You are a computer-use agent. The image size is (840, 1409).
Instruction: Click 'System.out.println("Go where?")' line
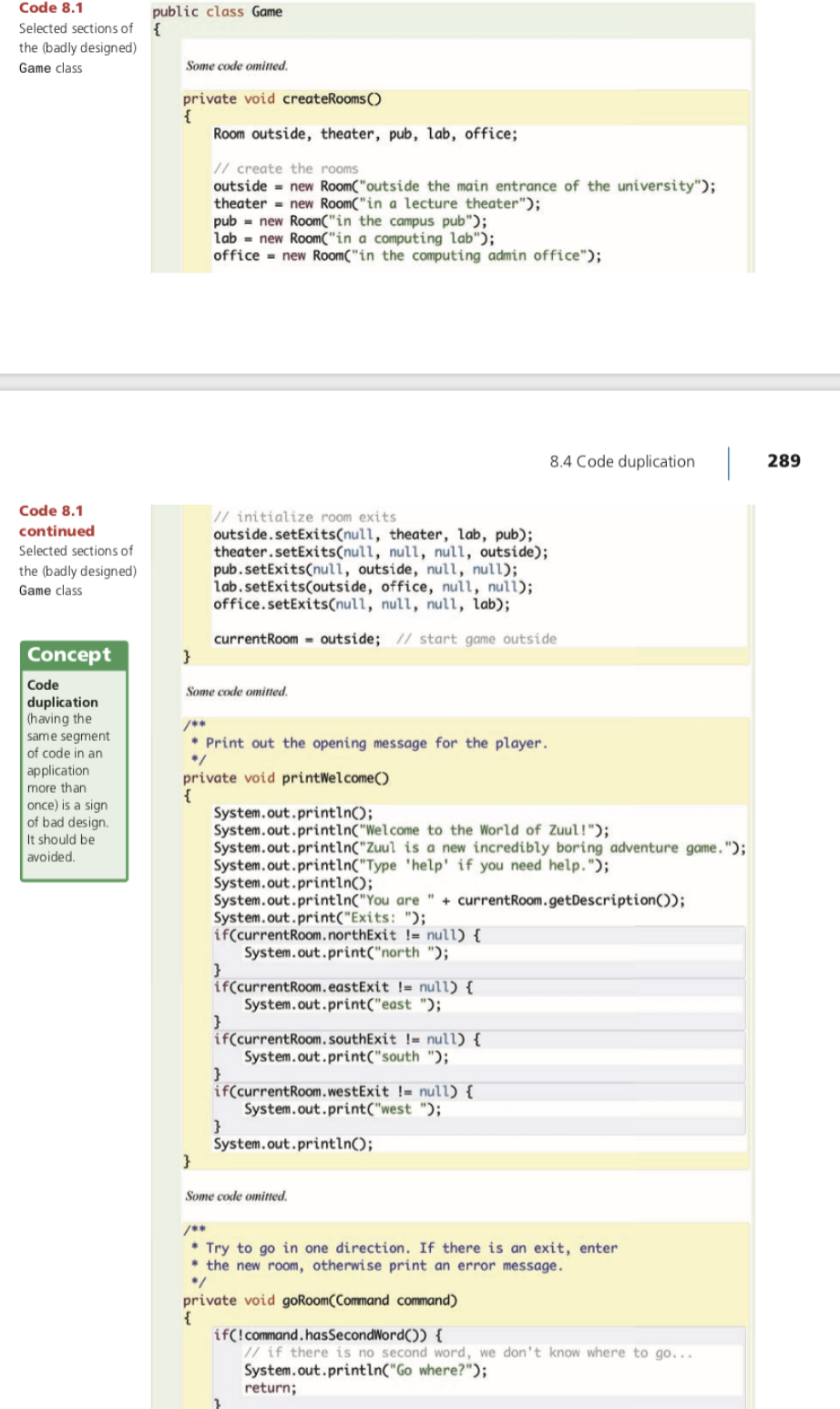click(365, 1369)
